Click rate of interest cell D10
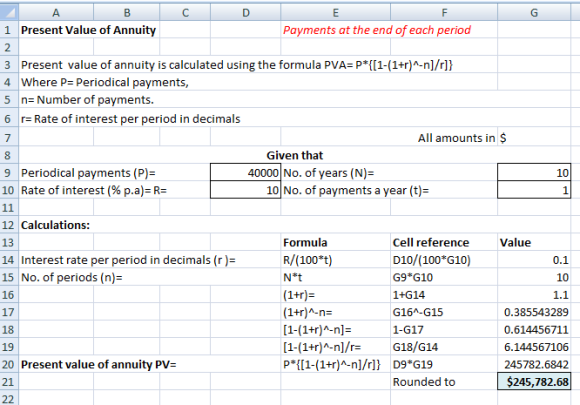 tap(246, 190)
